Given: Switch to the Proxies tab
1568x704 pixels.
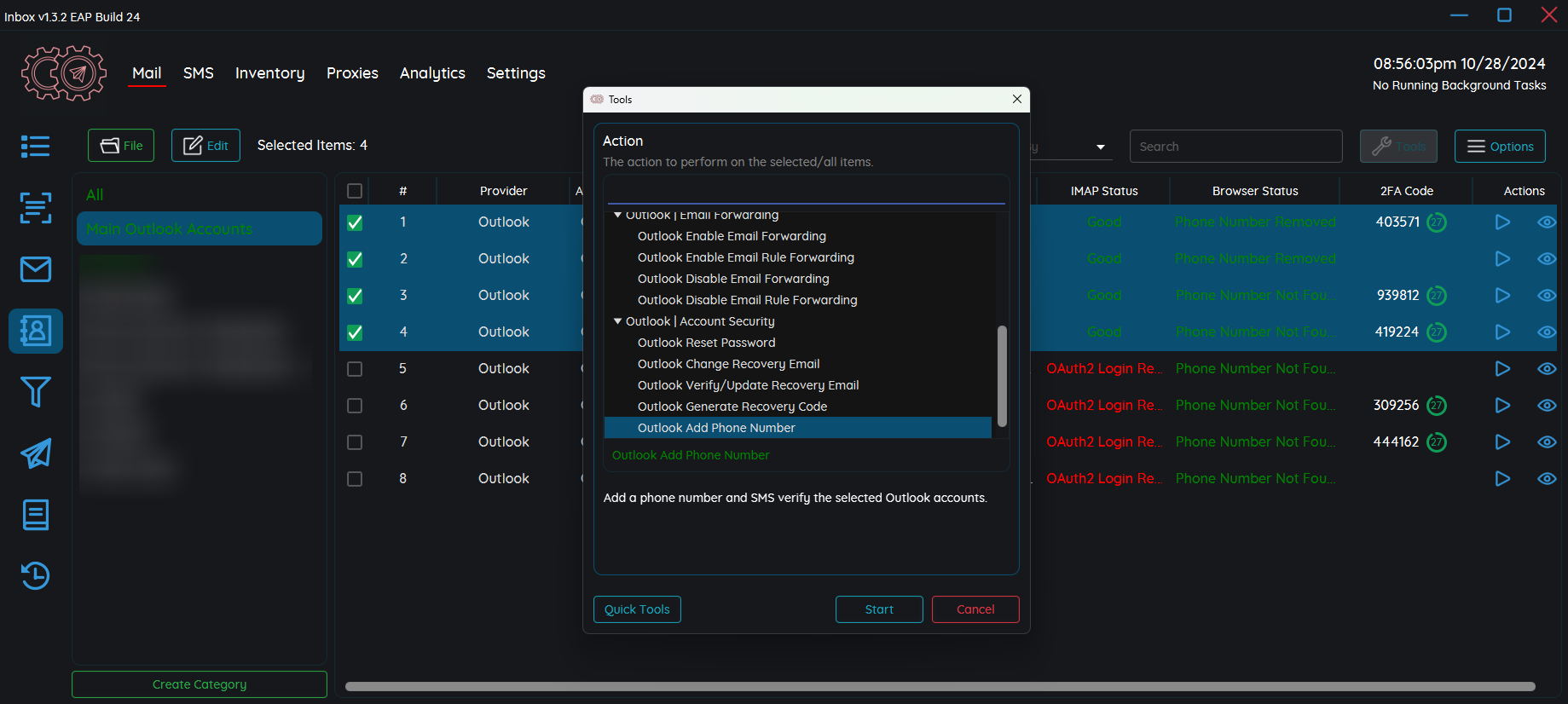Looking at the screenshot, I should pyautogui.click(x=352, y=73).
